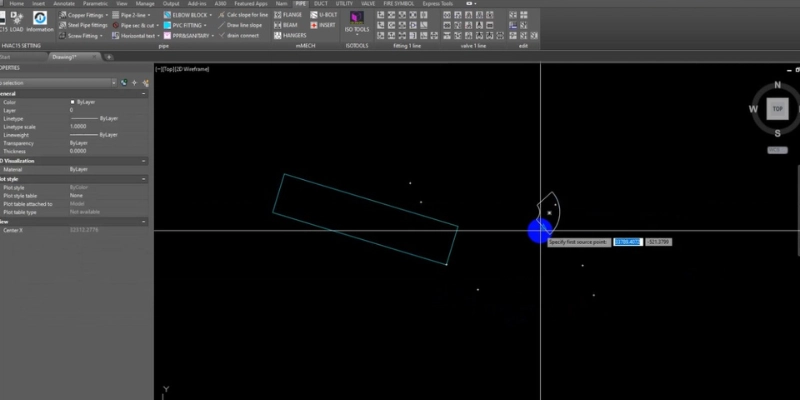Click the Plot style table None value

point(76,195)
